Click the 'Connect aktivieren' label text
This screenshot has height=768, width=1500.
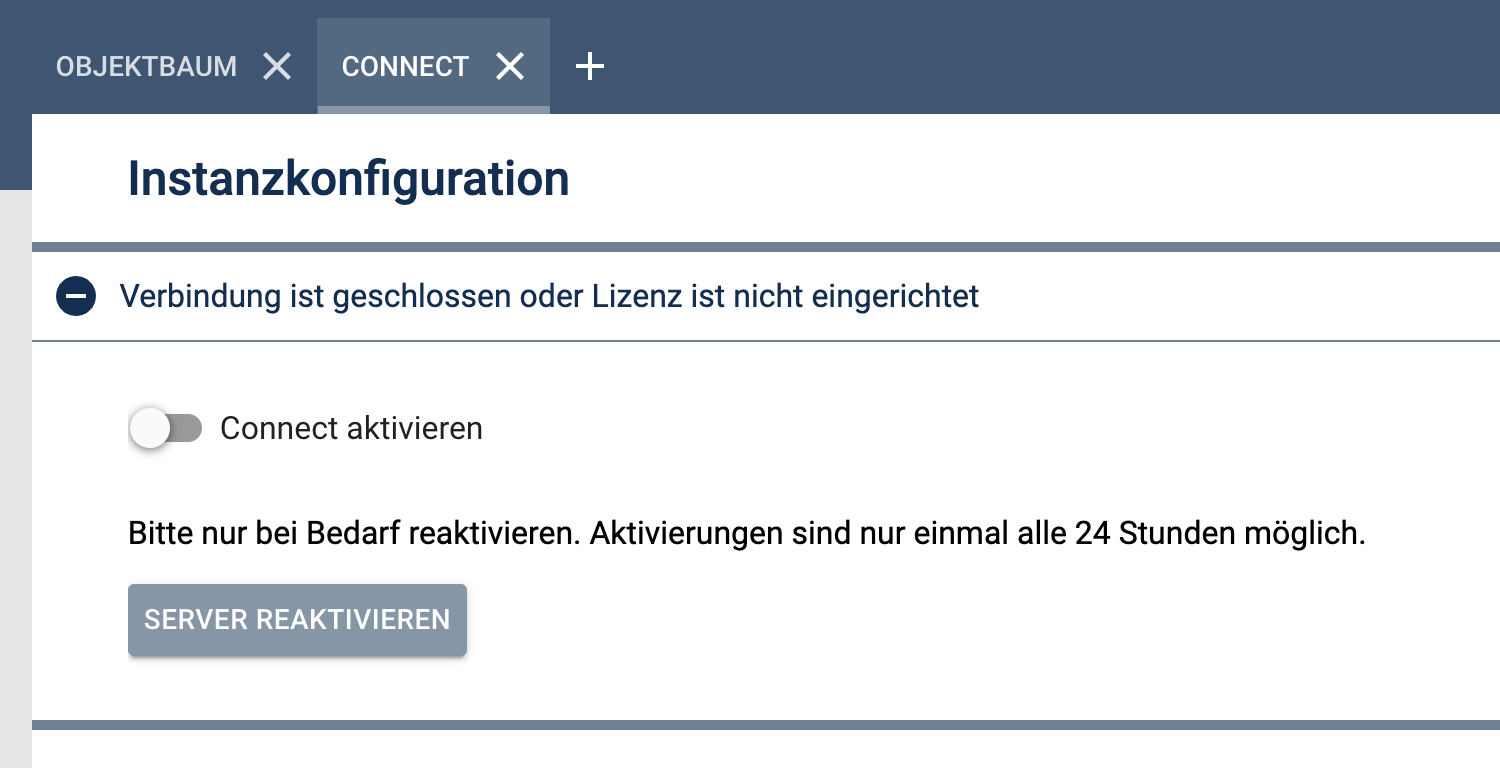351,429
